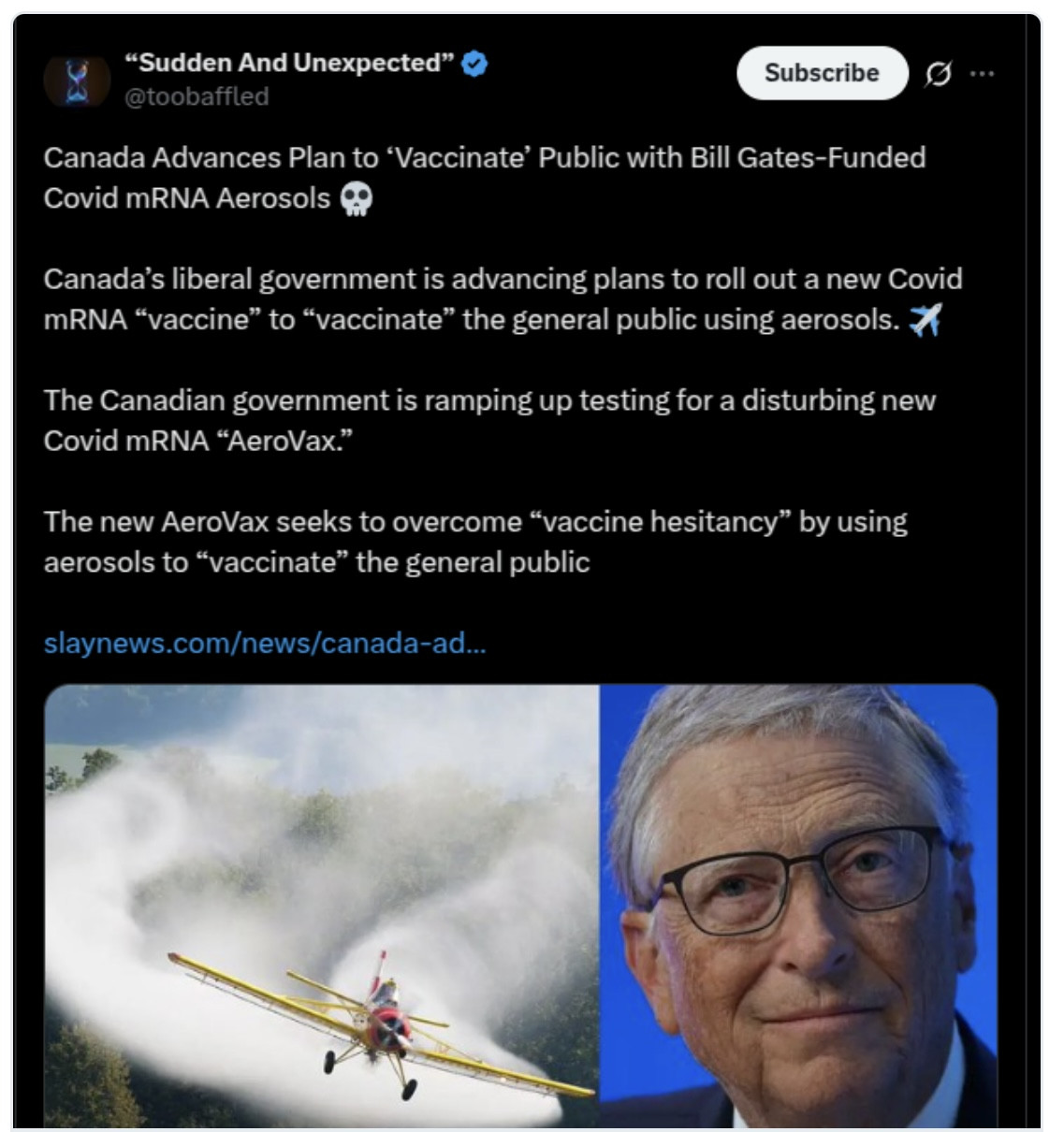Select the "Canada Advances Plan" headline text
The height and width of the screenshot is (1132, 1064).
tap(485, 178)
